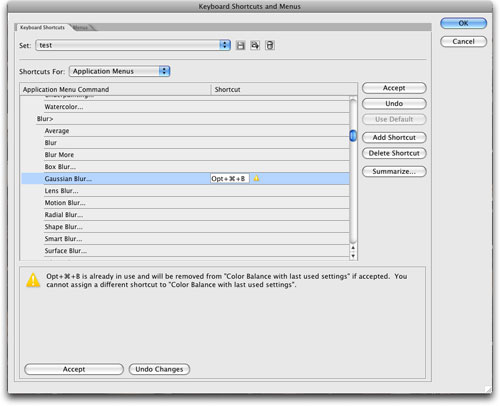
Task: Select the Average command row
Action: pos(185,131)
